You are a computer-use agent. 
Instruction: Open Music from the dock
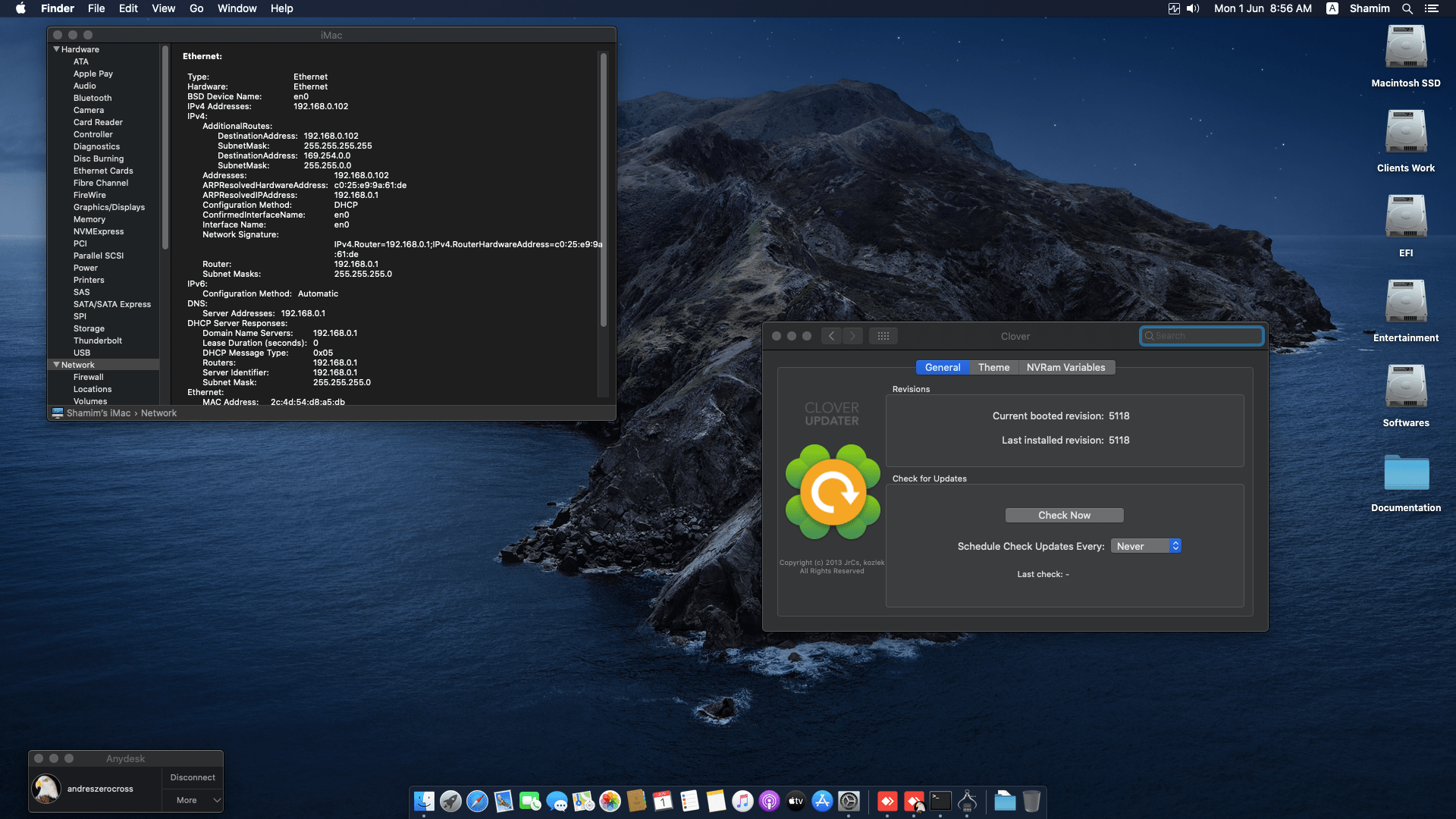(742, 801)
